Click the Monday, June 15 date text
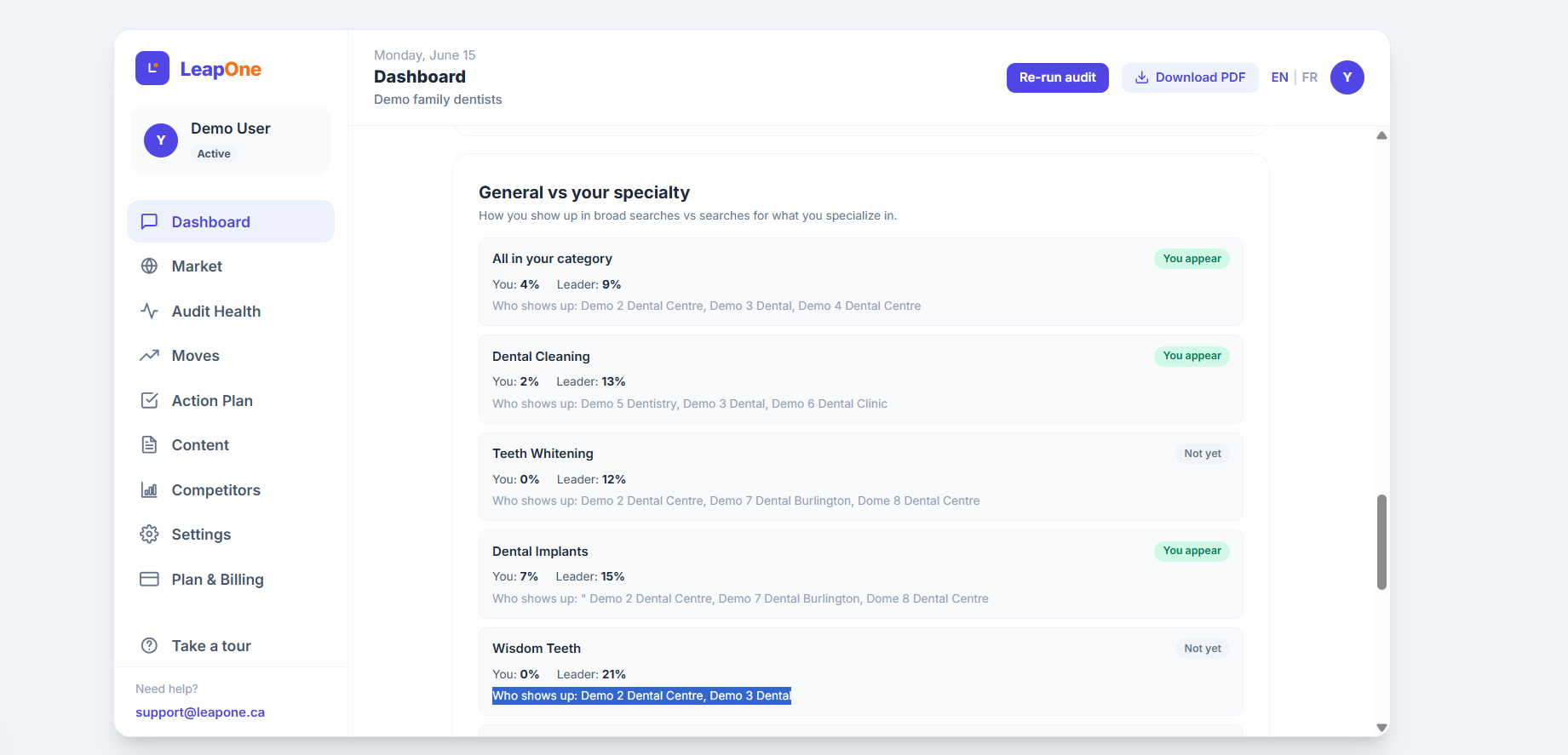Viewport: 1568px width, 755px height. (x=424, y=55)
